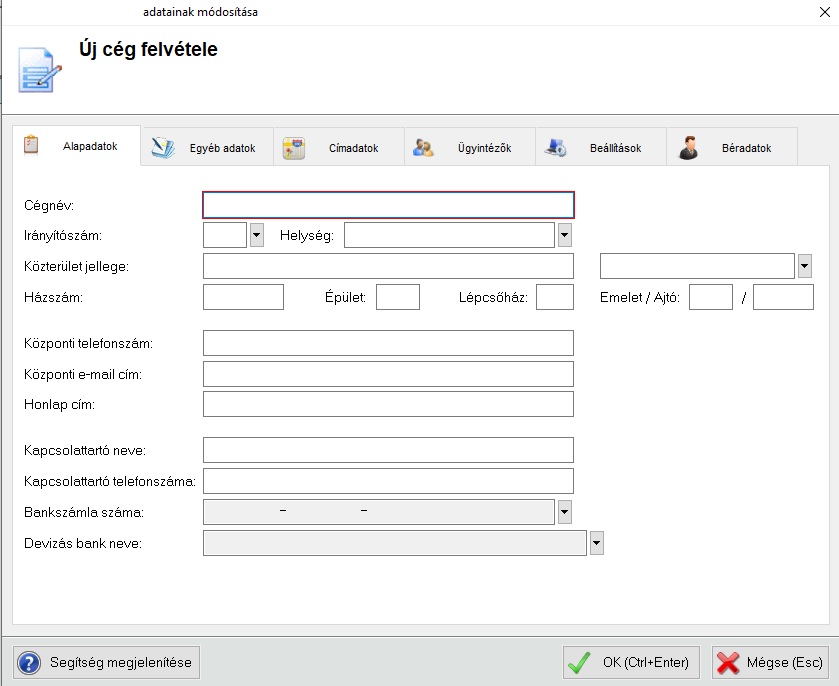This screenshot has height=686, width=839.
Task: Click the person icon on Béradatok tab
Action: (688, 148)
